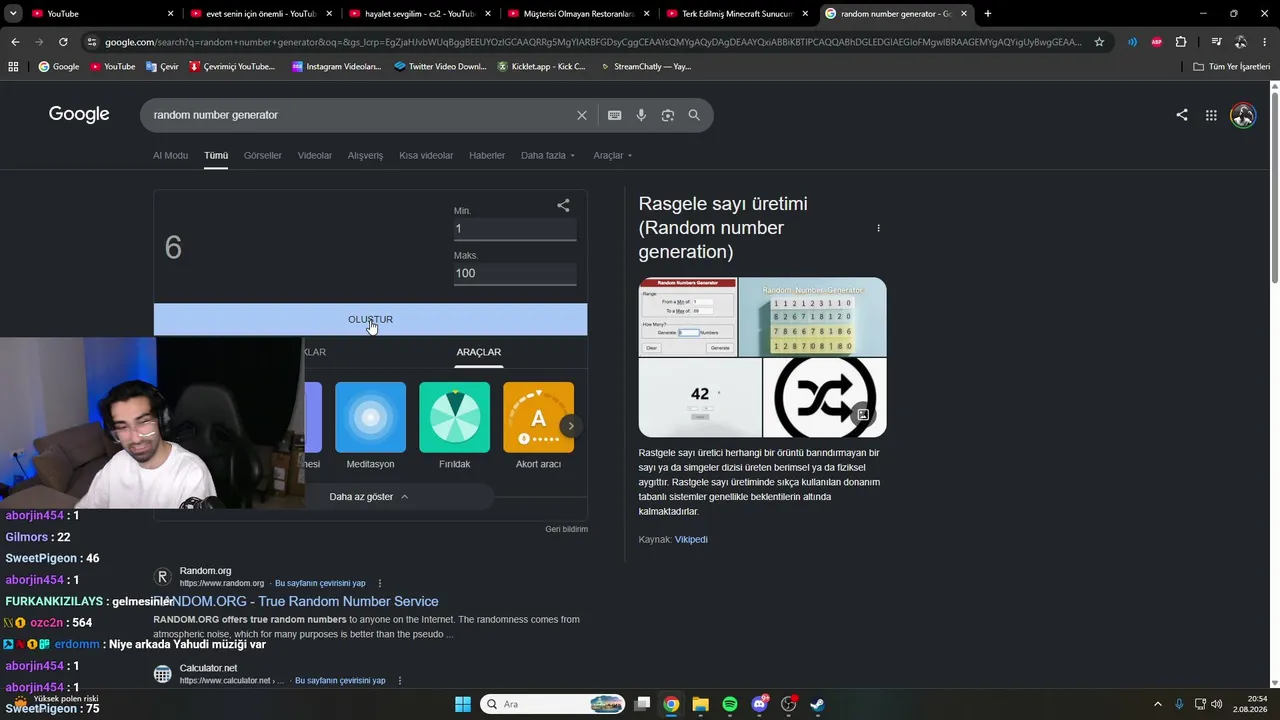Submit search with magnifier icon
1280x720 pixels.
(x=694, y=115)
